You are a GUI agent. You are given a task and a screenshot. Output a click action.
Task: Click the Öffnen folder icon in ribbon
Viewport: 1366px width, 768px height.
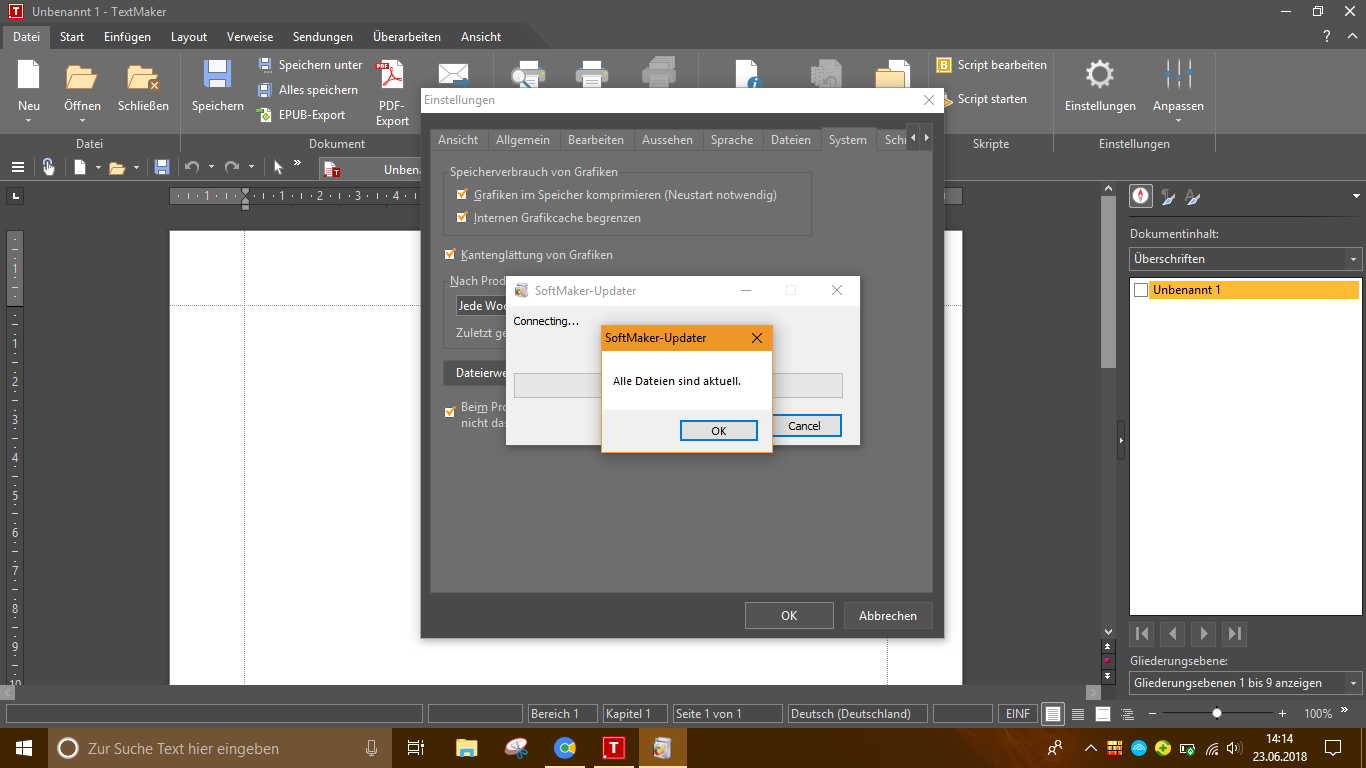(x=81, y=76)
